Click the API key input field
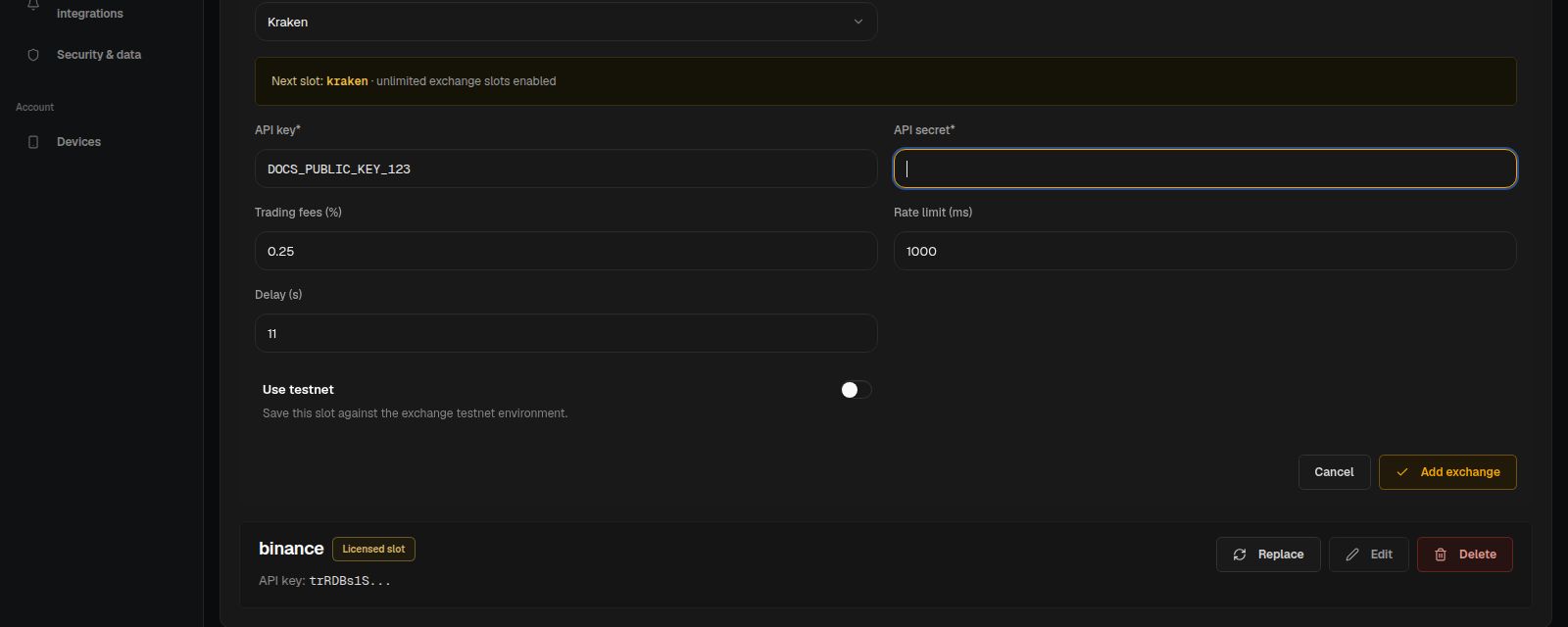This screenshot has width=1568, height=627. click(x=565, y=169)
